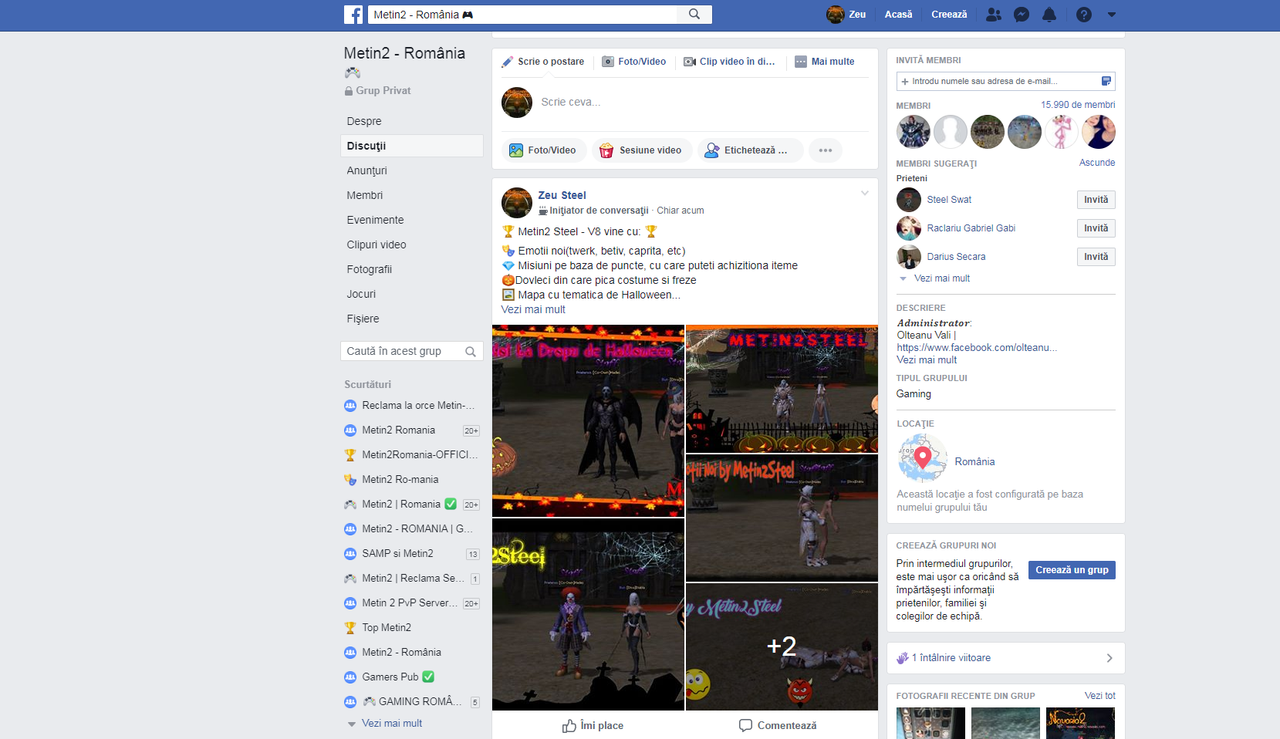Start a Sesiune video
Image resolution: width=1280 pixels, height=739 pixels.
click(x=642, y=149)
